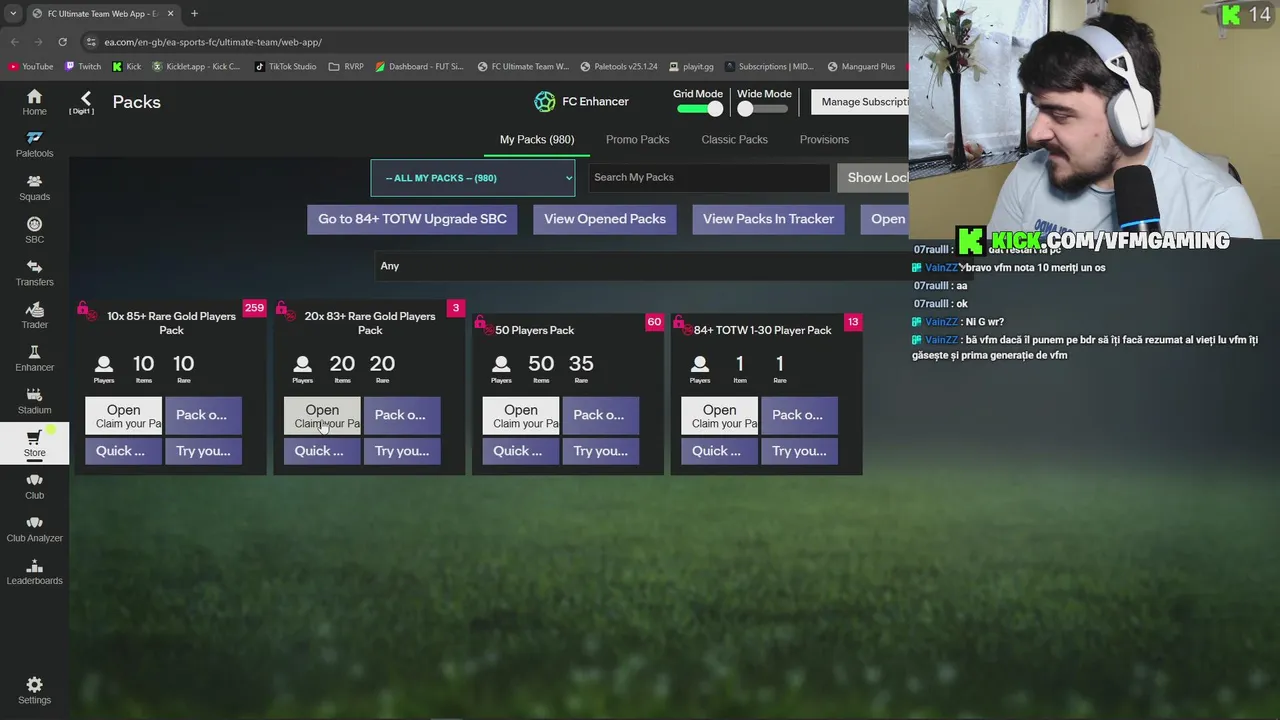Image resolution: width=1280 pixels, height=720 pixels.
Task: View the Leaderboards section
Action: point(34,572)
